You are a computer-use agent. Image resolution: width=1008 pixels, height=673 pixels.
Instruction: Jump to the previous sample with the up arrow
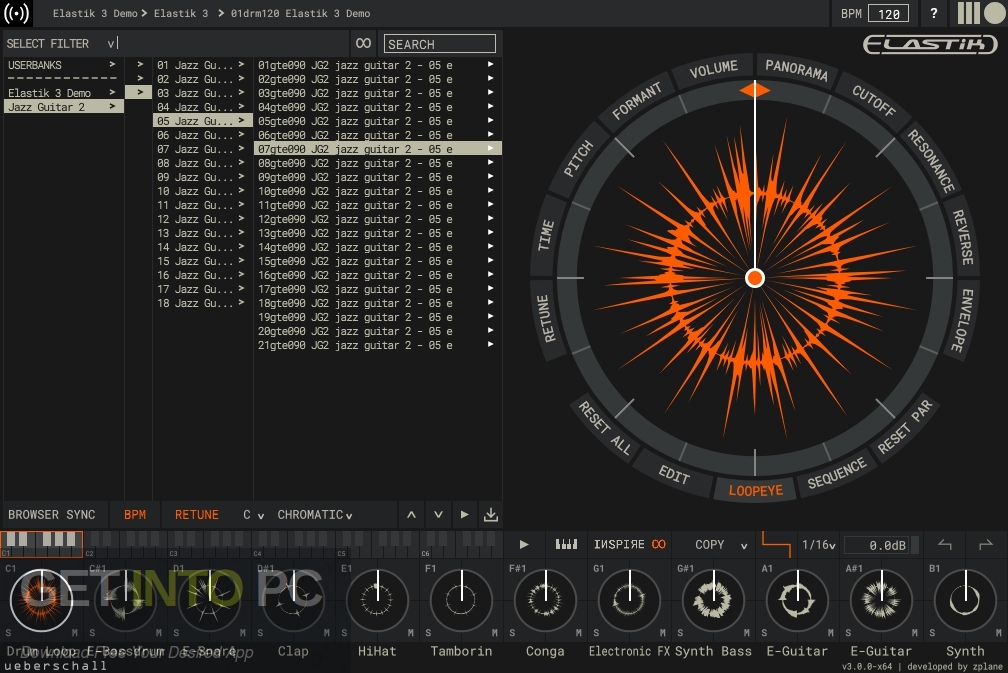click(x=411, y=515)
